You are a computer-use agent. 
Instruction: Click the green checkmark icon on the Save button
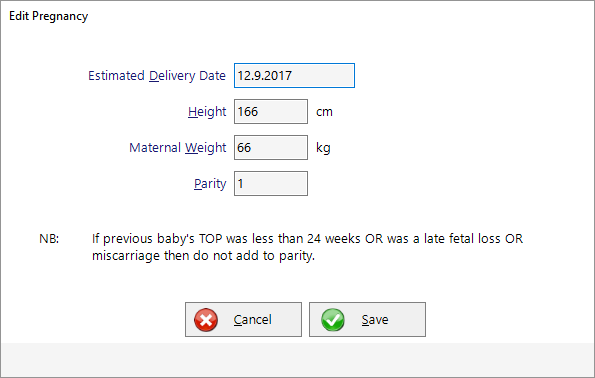click(333, 320)
